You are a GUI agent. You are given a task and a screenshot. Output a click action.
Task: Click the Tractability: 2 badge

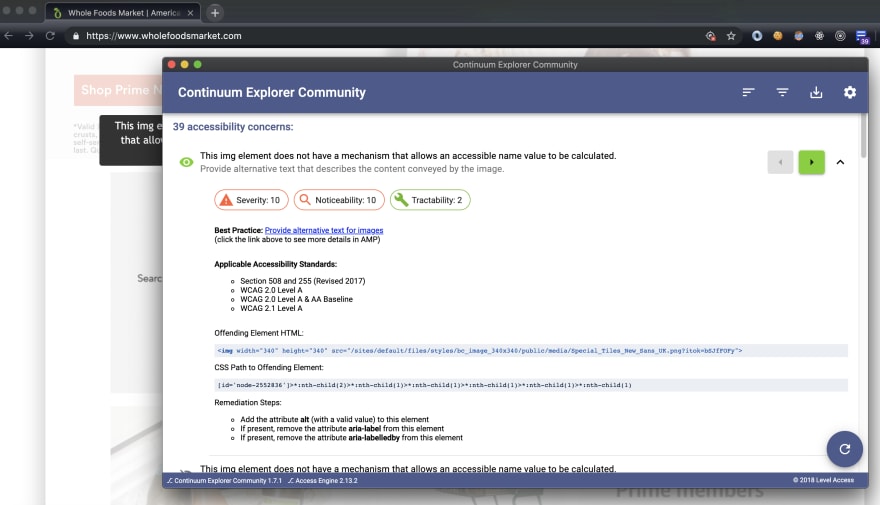(430, 200)
